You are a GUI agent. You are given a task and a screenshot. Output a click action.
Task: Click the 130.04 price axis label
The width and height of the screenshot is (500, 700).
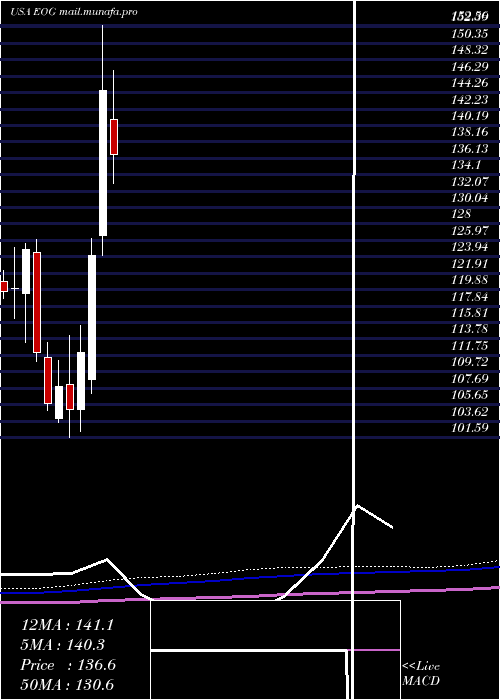[469, 198]
